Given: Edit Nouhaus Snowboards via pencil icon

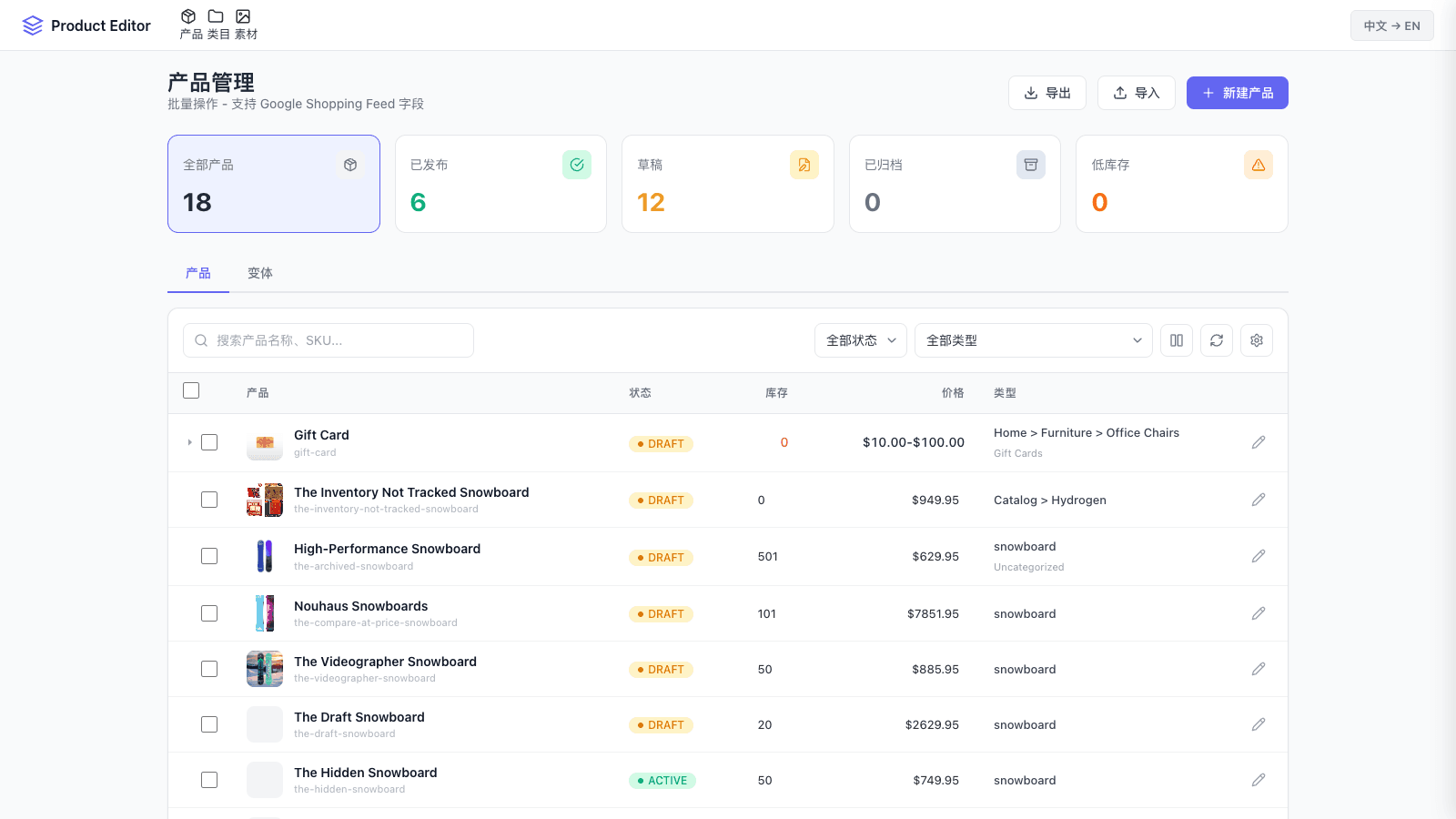Looking at the screenshot, I should [1259, 613].
